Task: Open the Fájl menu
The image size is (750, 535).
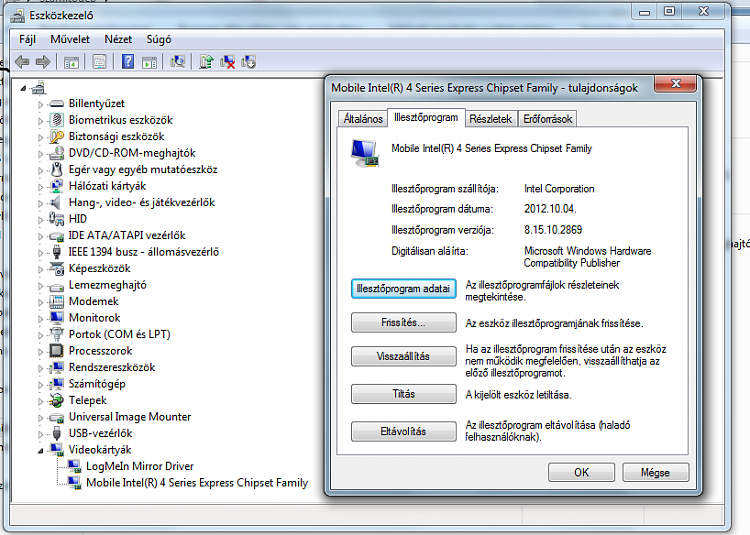Action: (27, 39)
